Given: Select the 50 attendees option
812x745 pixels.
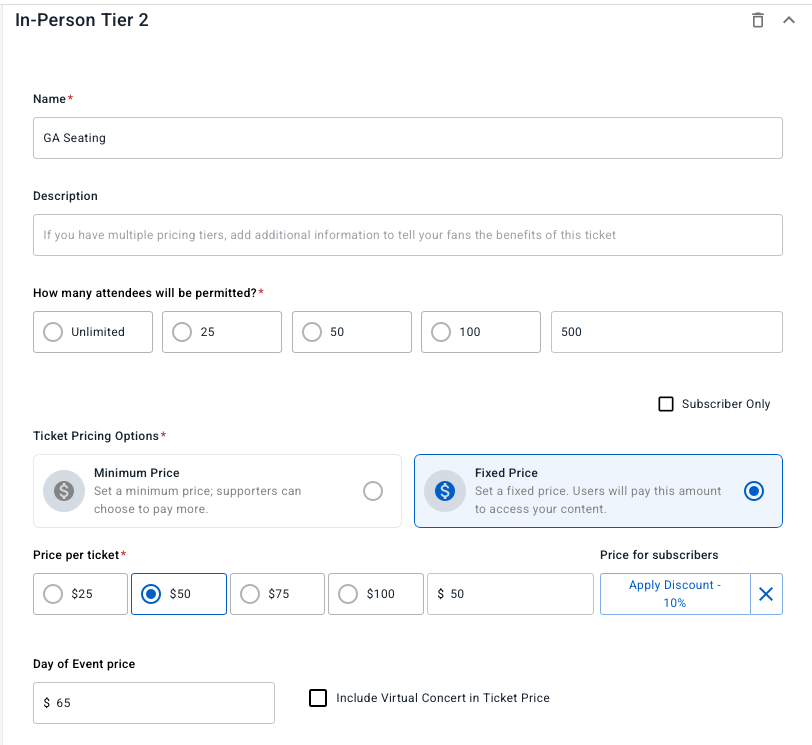Looking at the screenshot, I should pyautogui.click(x=312, y=332).
